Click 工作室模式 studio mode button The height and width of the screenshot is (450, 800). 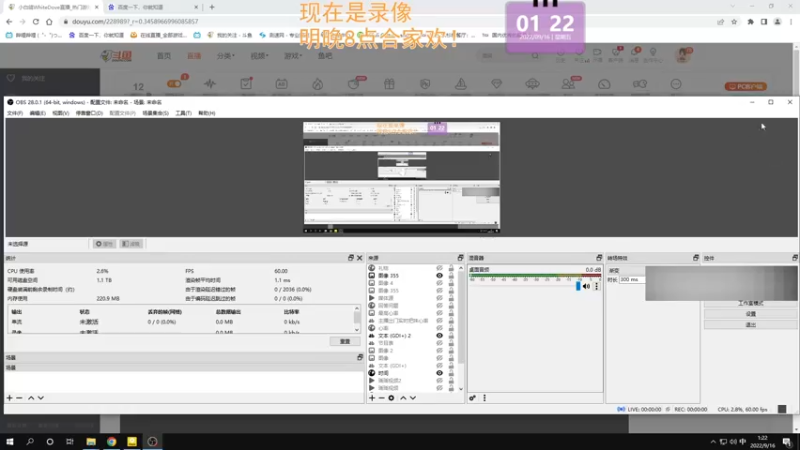pos(751,303)
